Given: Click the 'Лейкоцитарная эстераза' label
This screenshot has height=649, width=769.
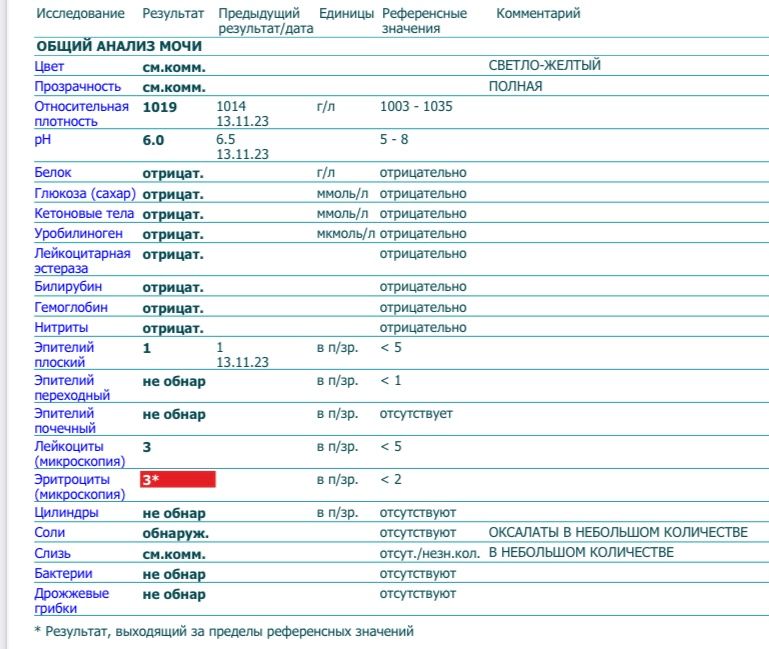Looking at the screenshot, I should 82,261.
